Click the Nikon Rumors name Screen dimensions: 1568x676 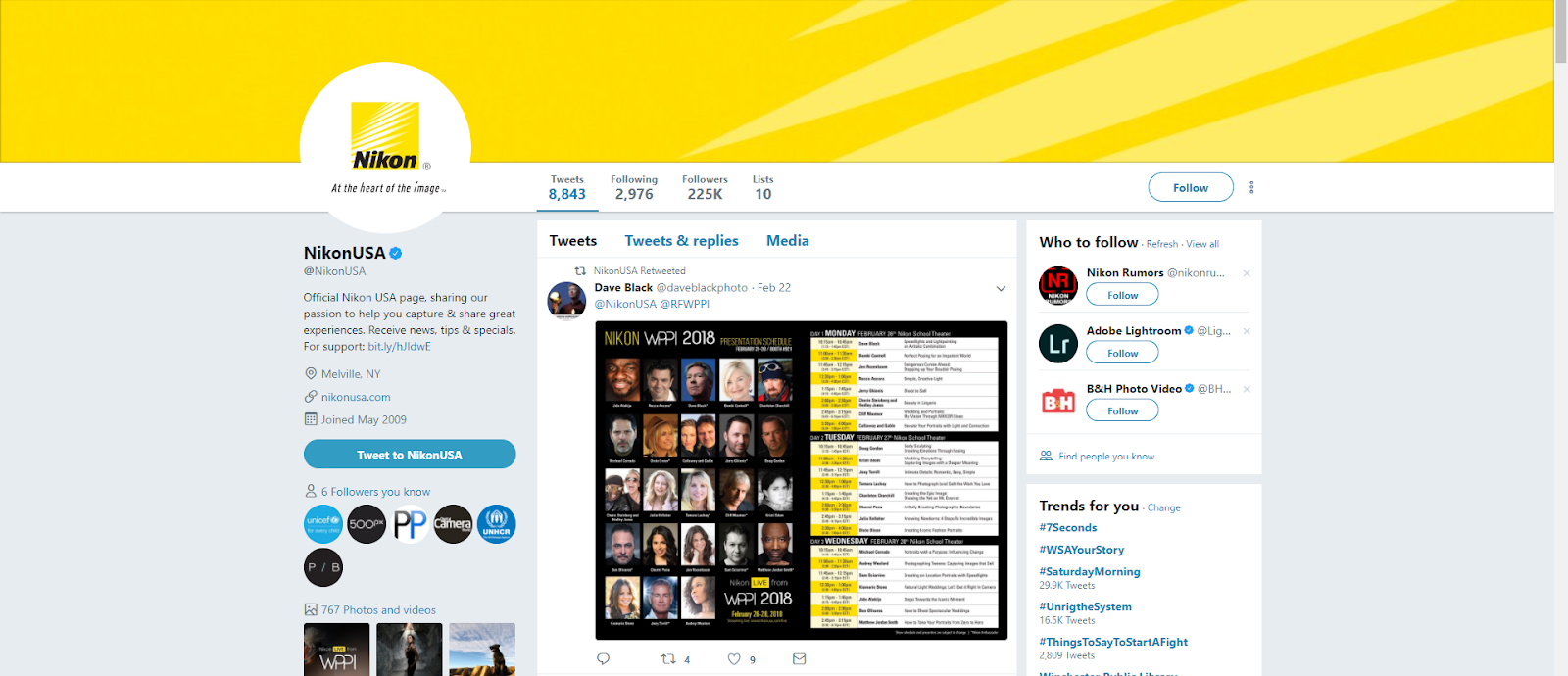point(1125,273)
